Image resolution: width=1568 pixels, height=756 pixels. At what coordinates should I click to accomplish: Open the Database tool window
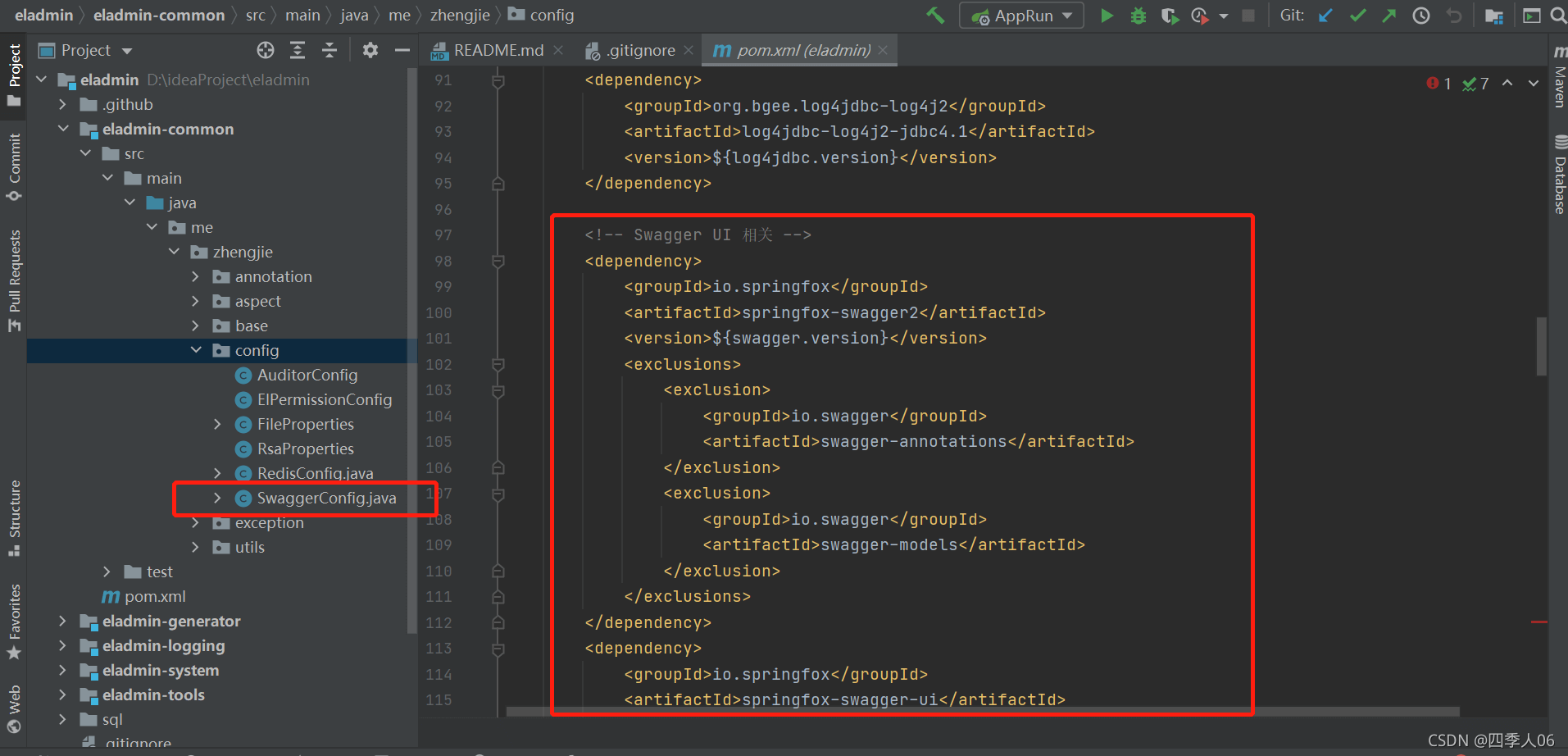coord(1559,174)
